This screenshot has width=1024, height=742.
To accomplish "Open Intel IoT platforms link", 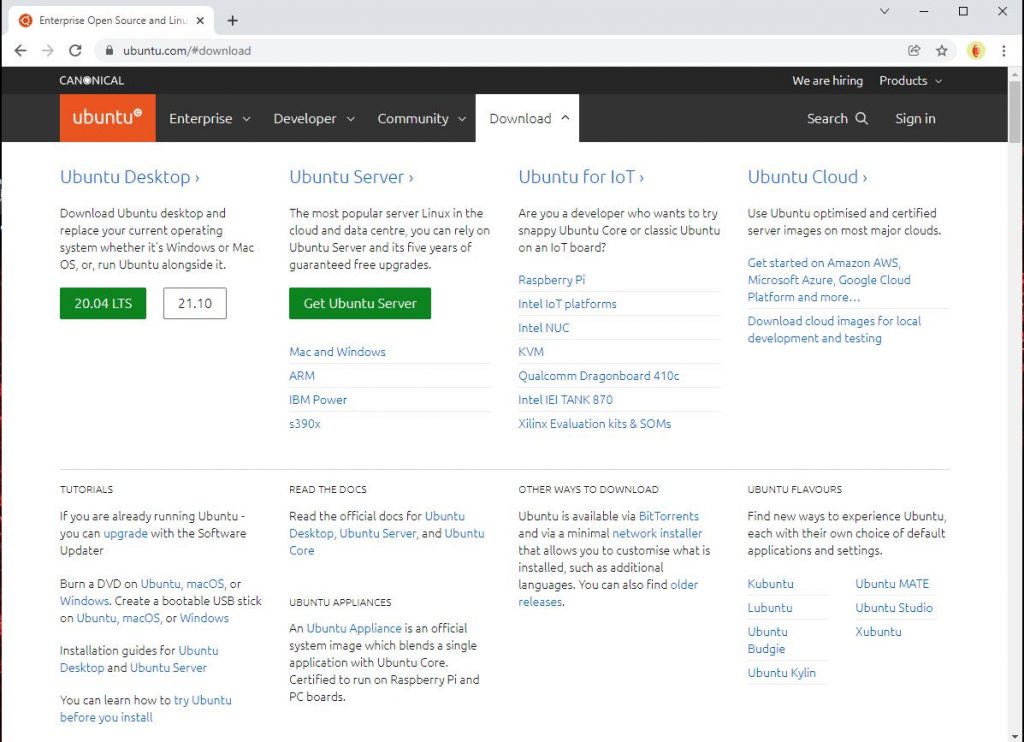I will pyautogui.click(x=568, y=304).
